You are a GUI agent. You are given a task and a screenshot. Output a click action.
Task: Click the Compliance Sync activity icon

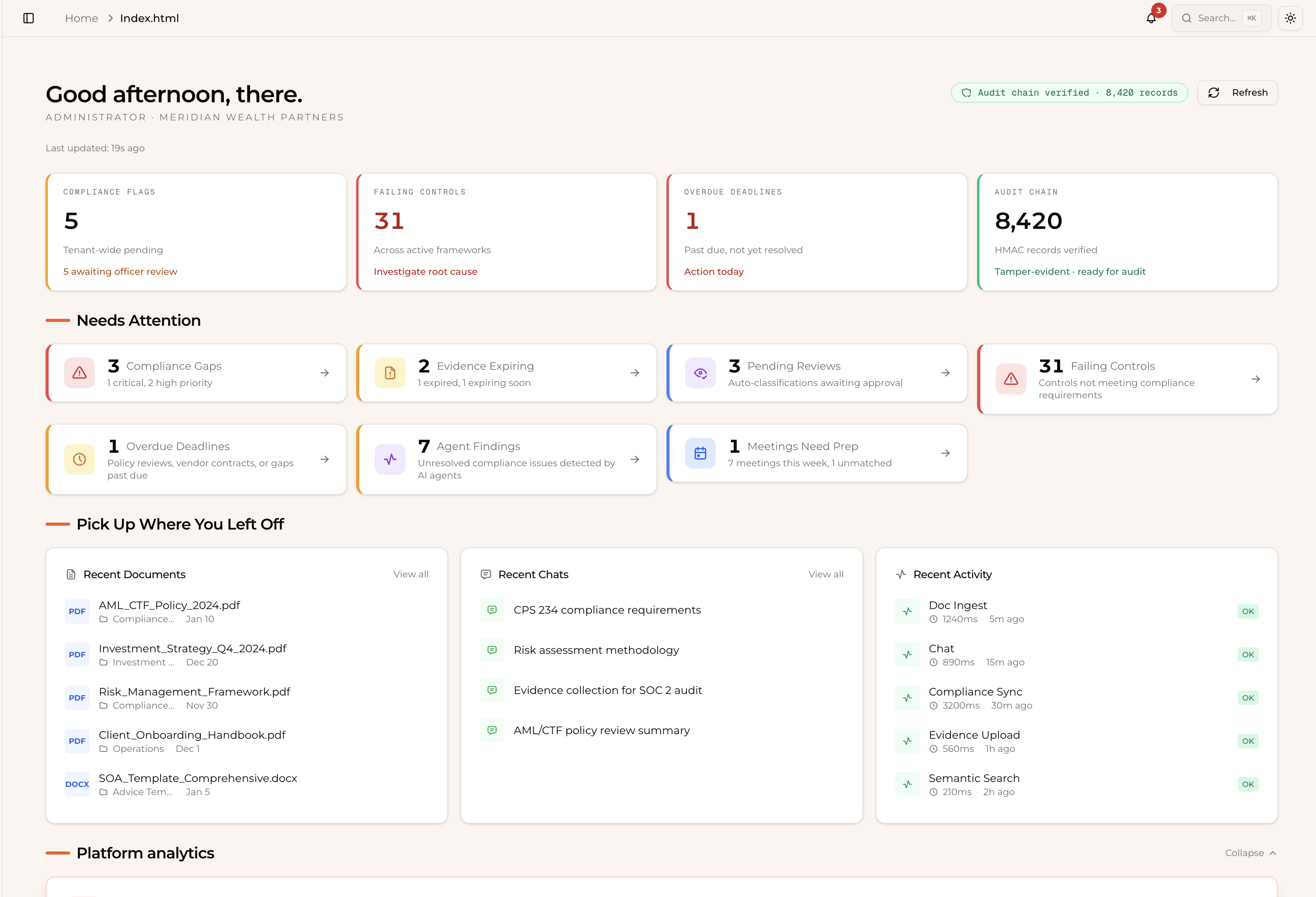[907, 698]
